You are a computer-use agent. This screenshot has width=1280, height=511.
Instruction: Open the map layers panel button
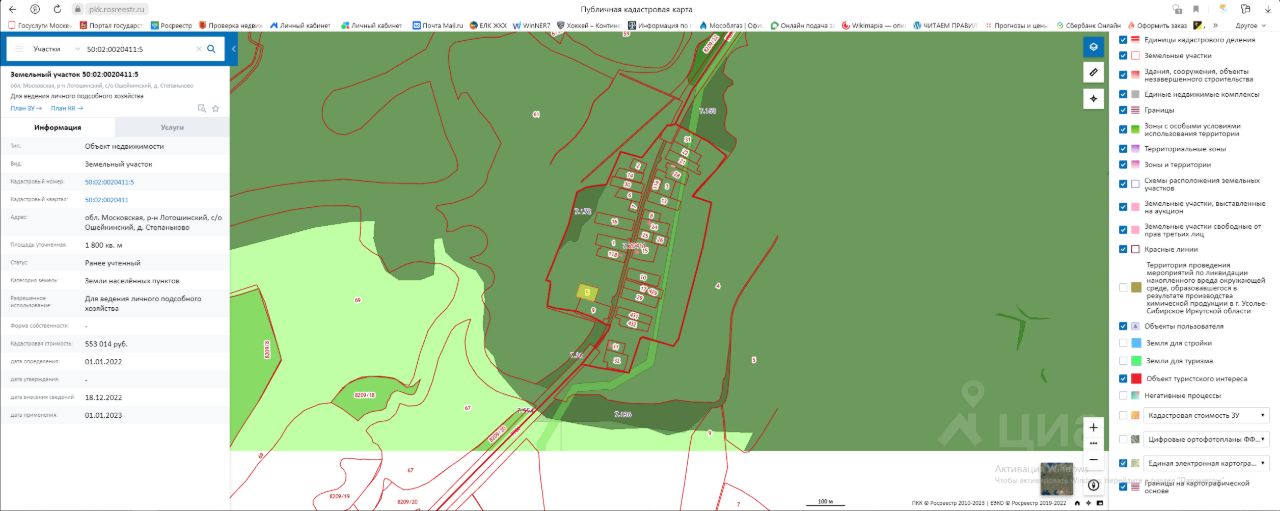[x=1094, y=46]
